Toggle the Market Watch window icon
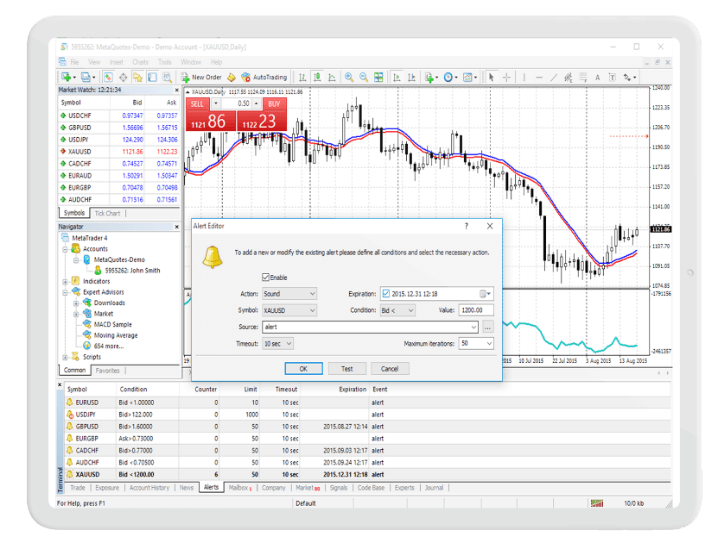The height and width of the screenshot is (549, 724). click(108, 77)
